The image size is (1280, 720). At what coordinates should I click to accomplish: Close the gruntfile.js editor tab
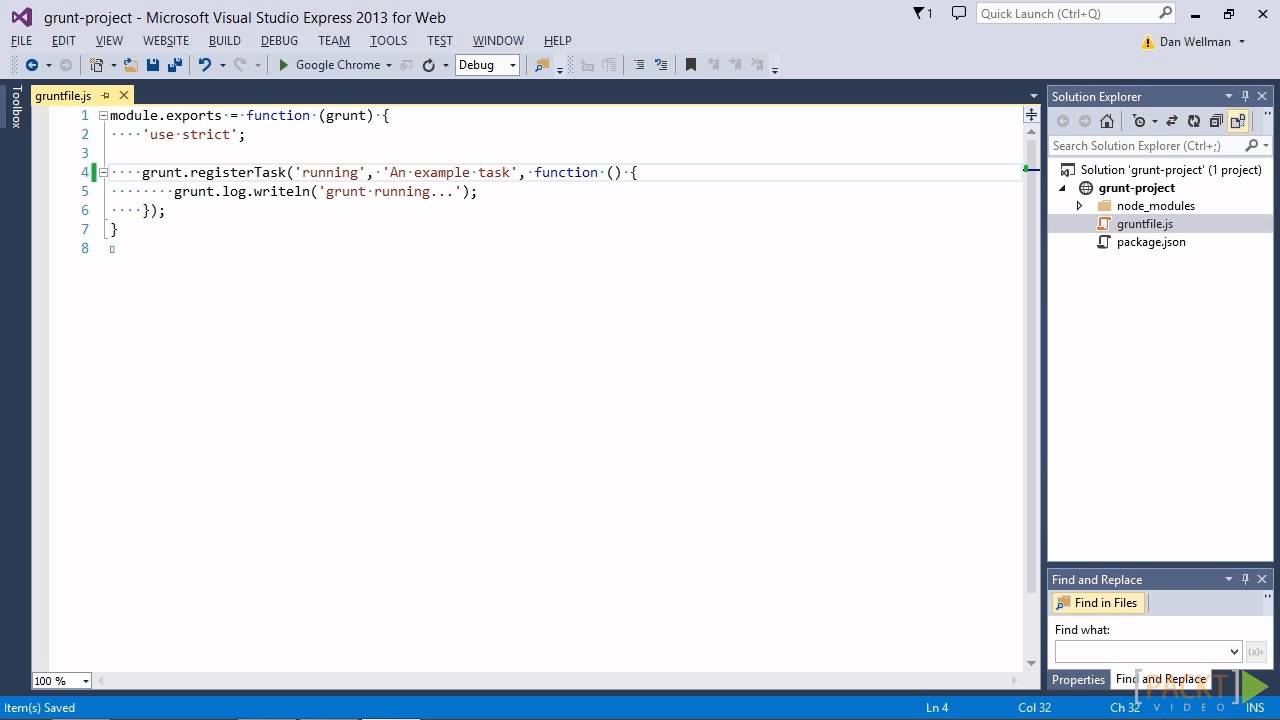click(124, 96)
